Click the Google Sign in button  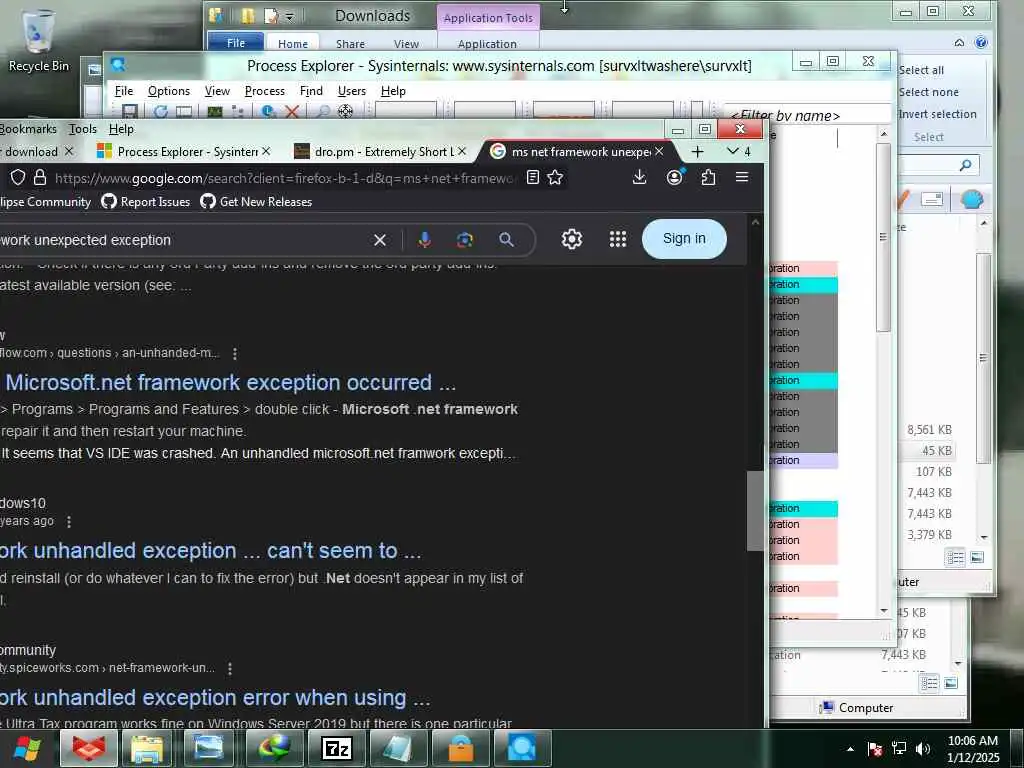coord(684,238)
